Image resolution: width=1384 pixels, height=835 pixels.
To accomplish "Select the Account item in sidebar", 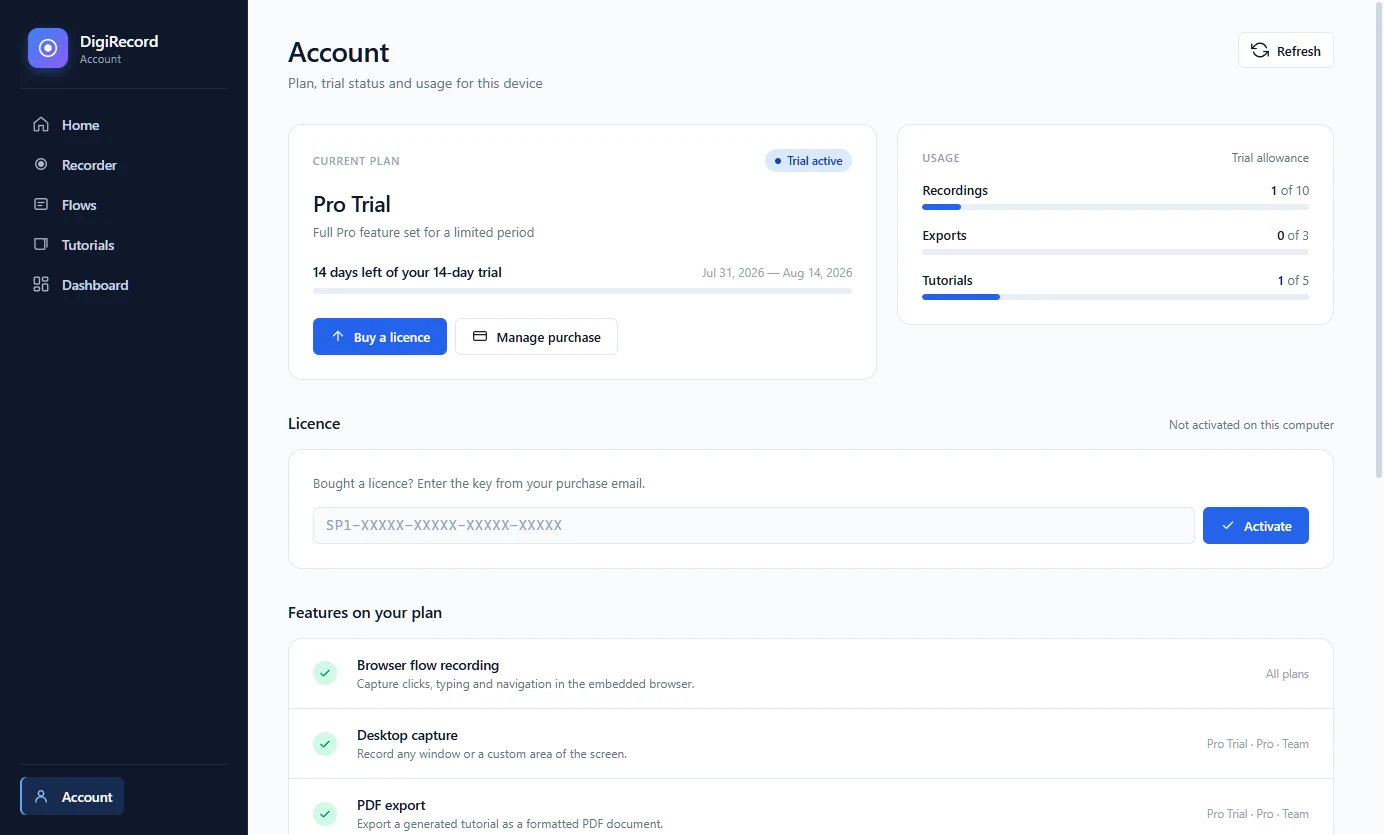I will click(72, 797).
